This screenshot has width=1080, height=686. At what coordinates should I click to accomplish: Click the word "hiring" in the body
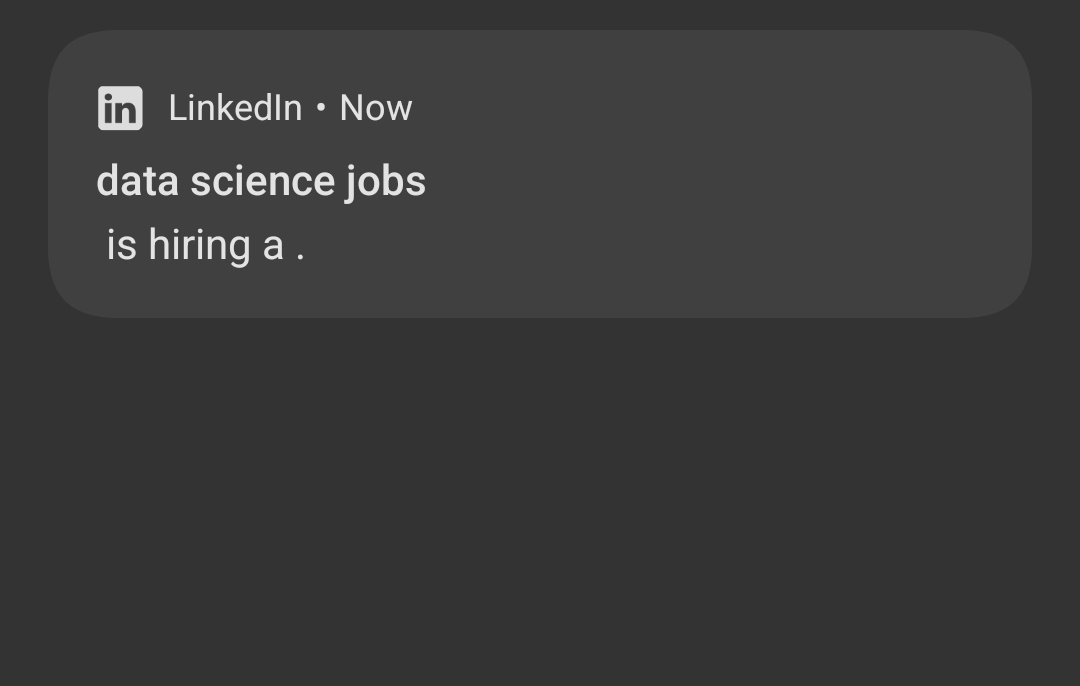pos(200,247)
